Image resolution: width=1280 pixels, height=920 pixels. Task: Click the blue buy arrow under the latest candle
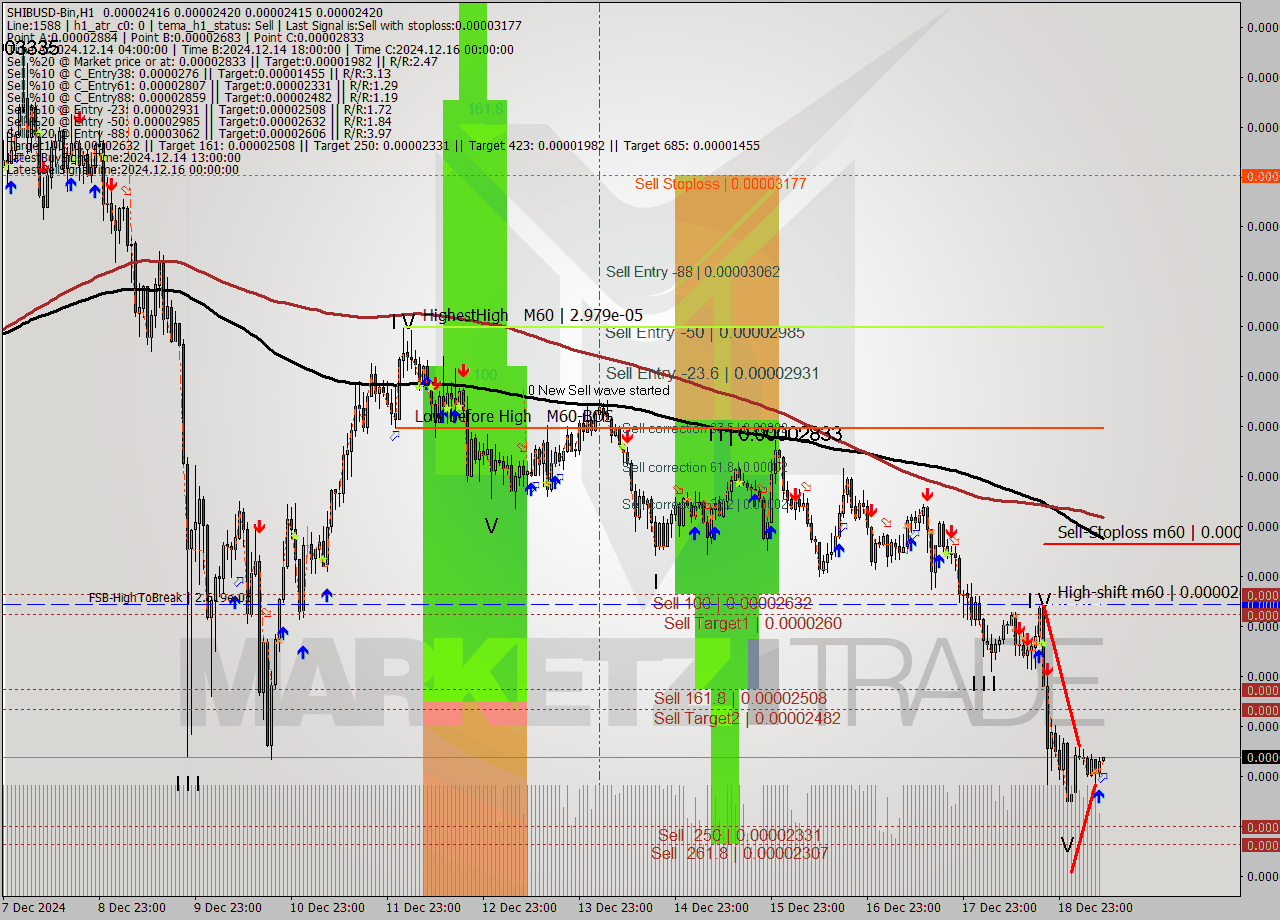click(1098, 796)
